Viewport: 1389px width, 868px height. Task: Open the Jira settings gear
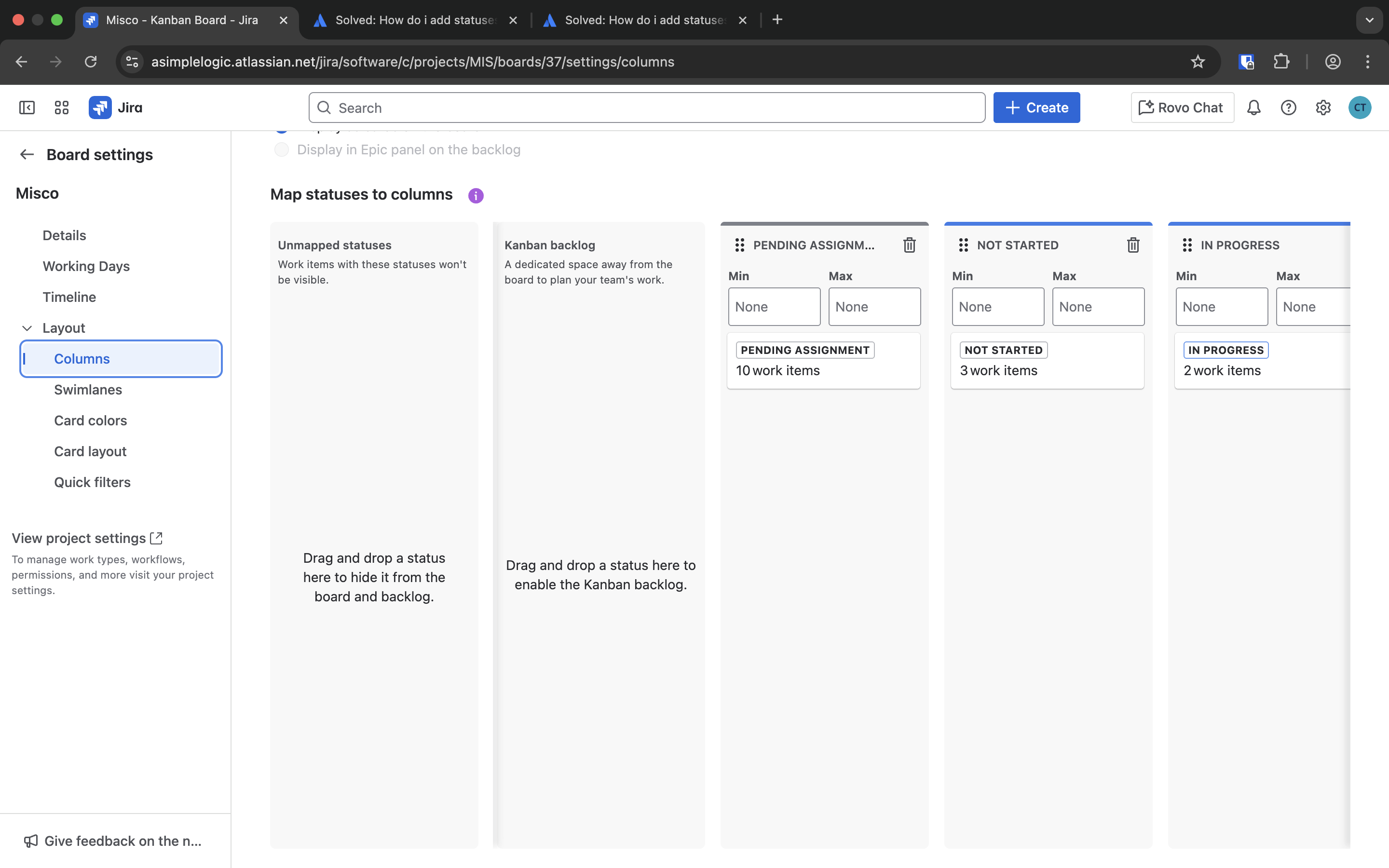tap(1323, 108)
